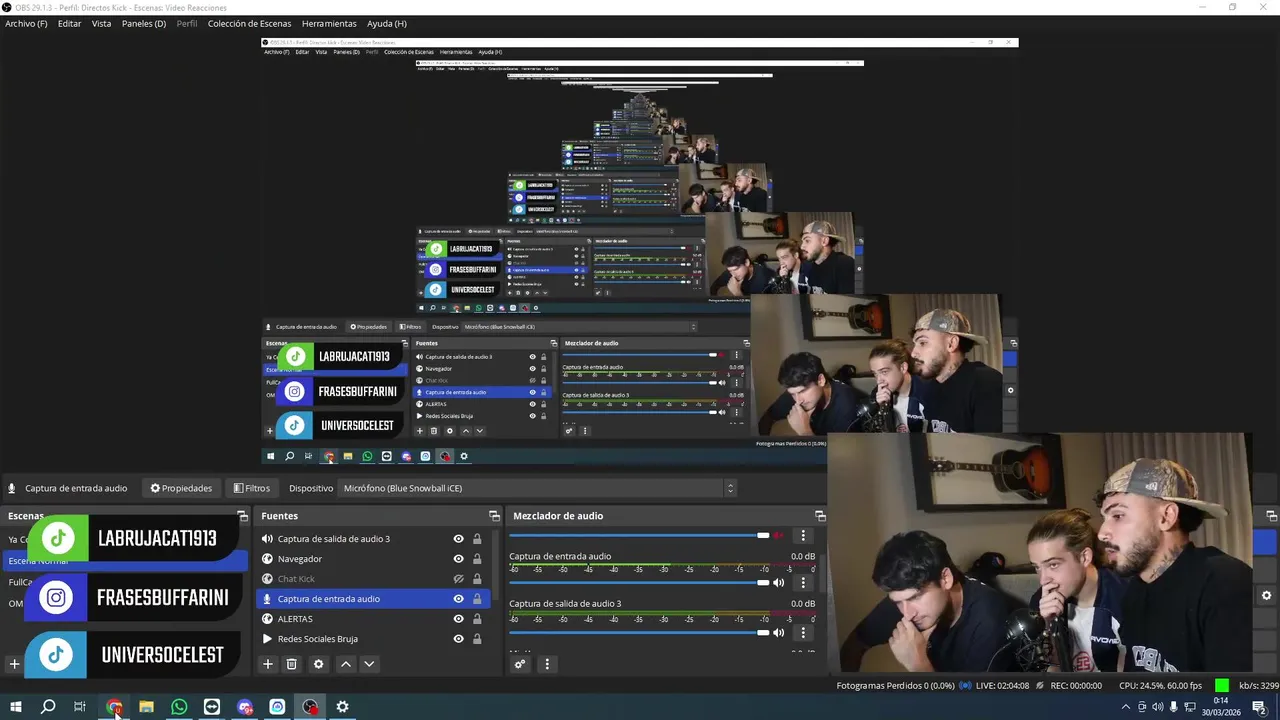Open the Windows Start menu
This screenshot has width=1280, height=720.
point(16,707)
